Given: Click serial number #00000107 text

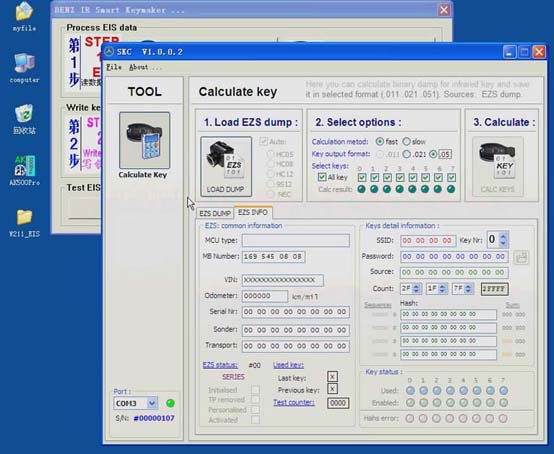Looking at the screenshot, I should pos(154,418).
